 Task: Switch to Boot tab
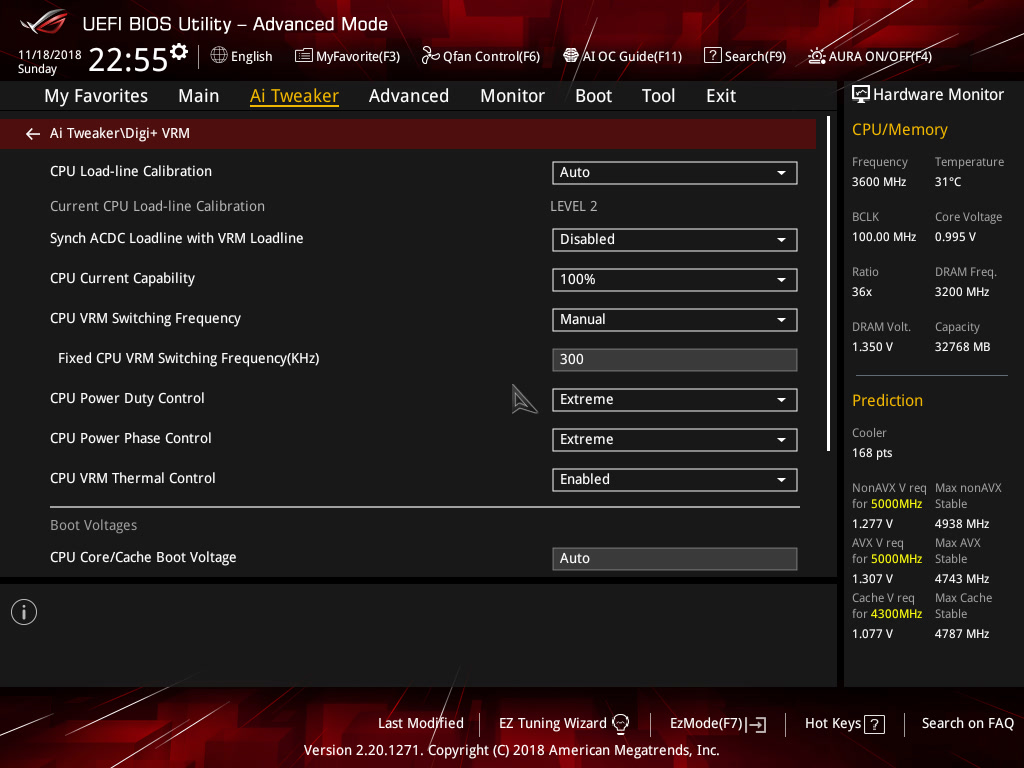(593, 96)
